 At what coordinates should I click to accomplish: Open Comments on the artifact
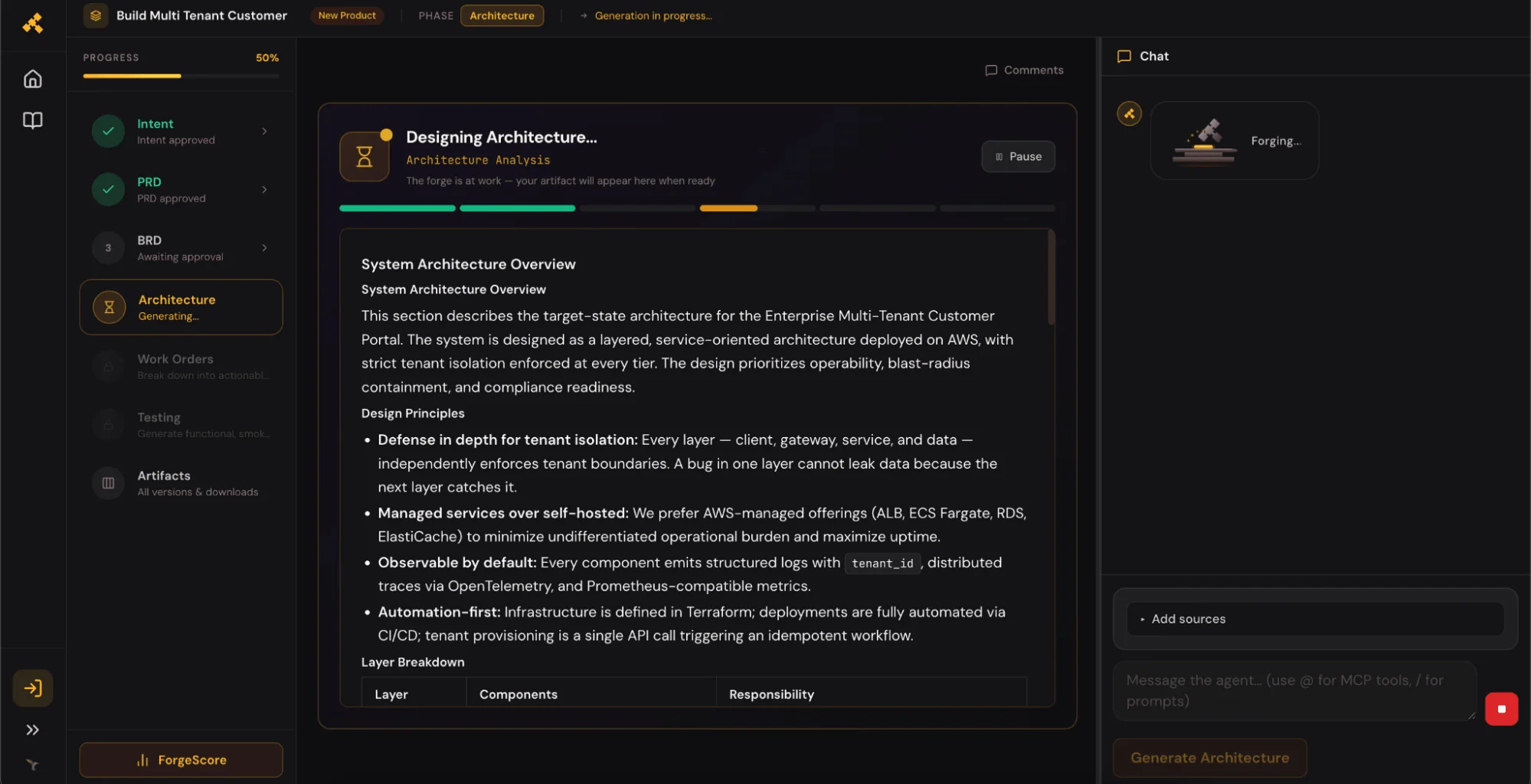[1024, 70]
